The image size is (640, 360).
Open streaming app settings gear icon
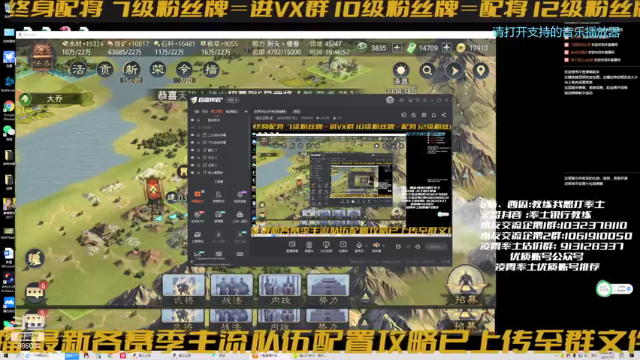pos(418,247)
